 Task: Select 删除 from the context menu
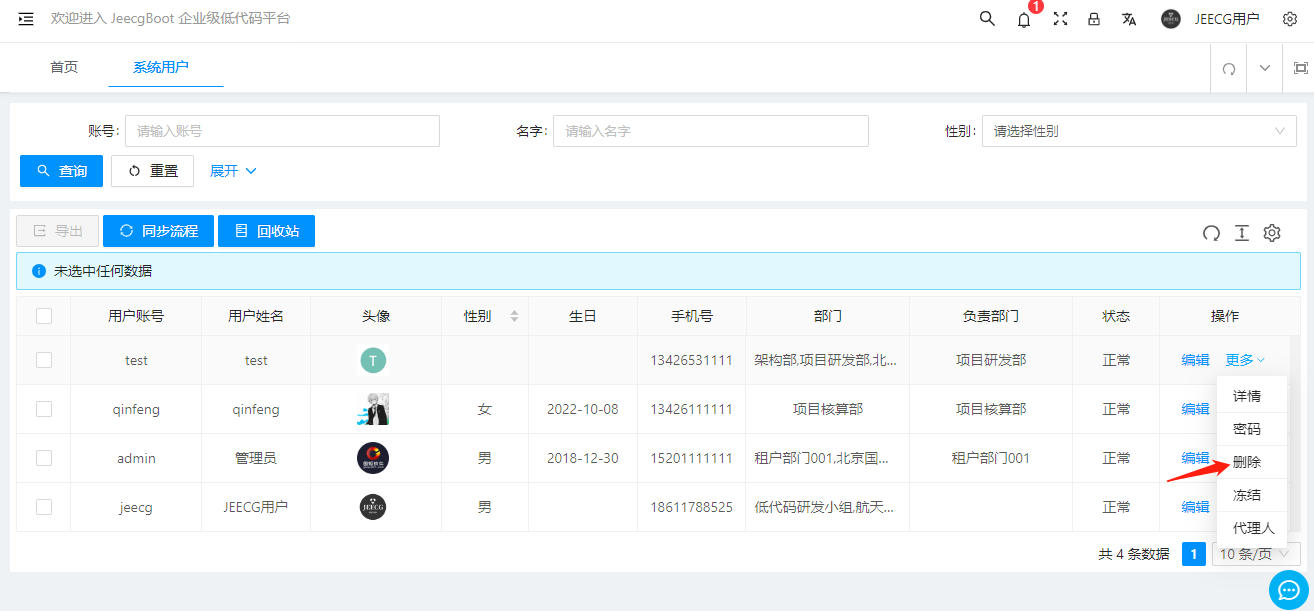tap(1252, 461)
